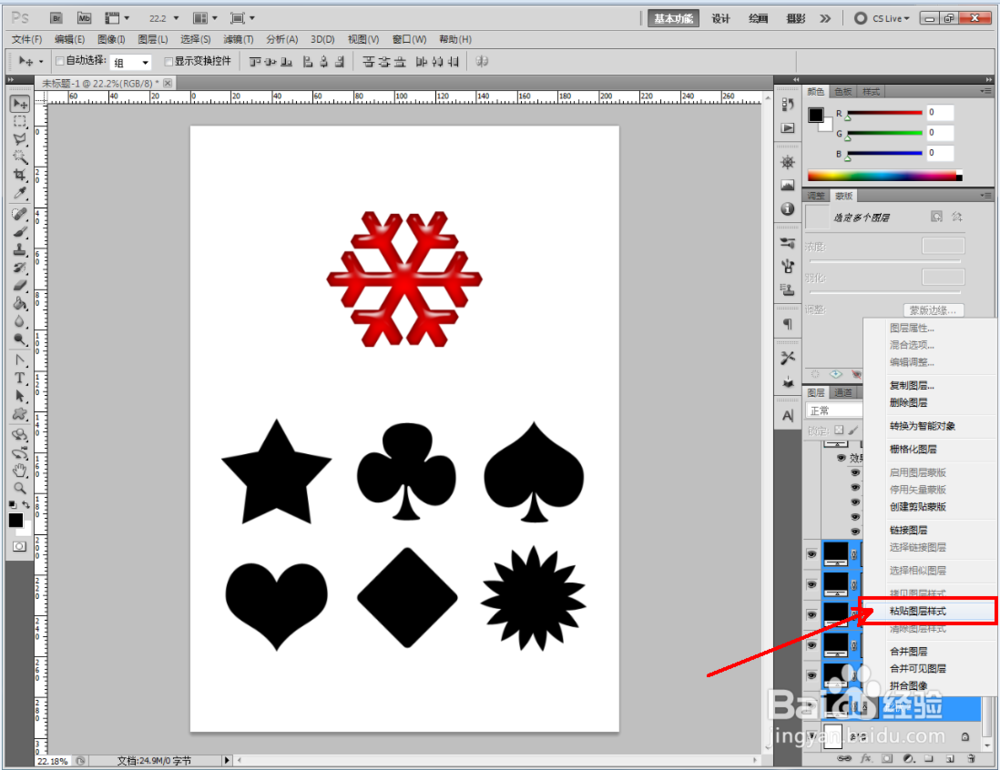Select the Eraser tool

[x=20, y=285]
